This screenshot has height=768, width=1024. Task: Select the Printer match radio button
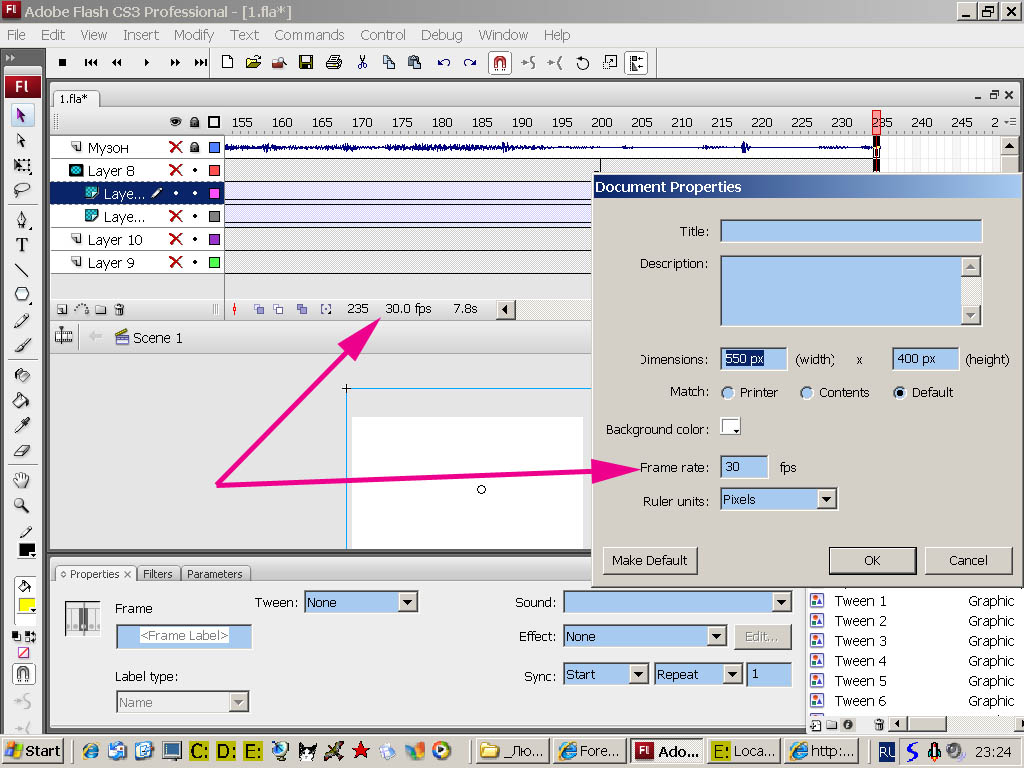click(x=727, y=393)
